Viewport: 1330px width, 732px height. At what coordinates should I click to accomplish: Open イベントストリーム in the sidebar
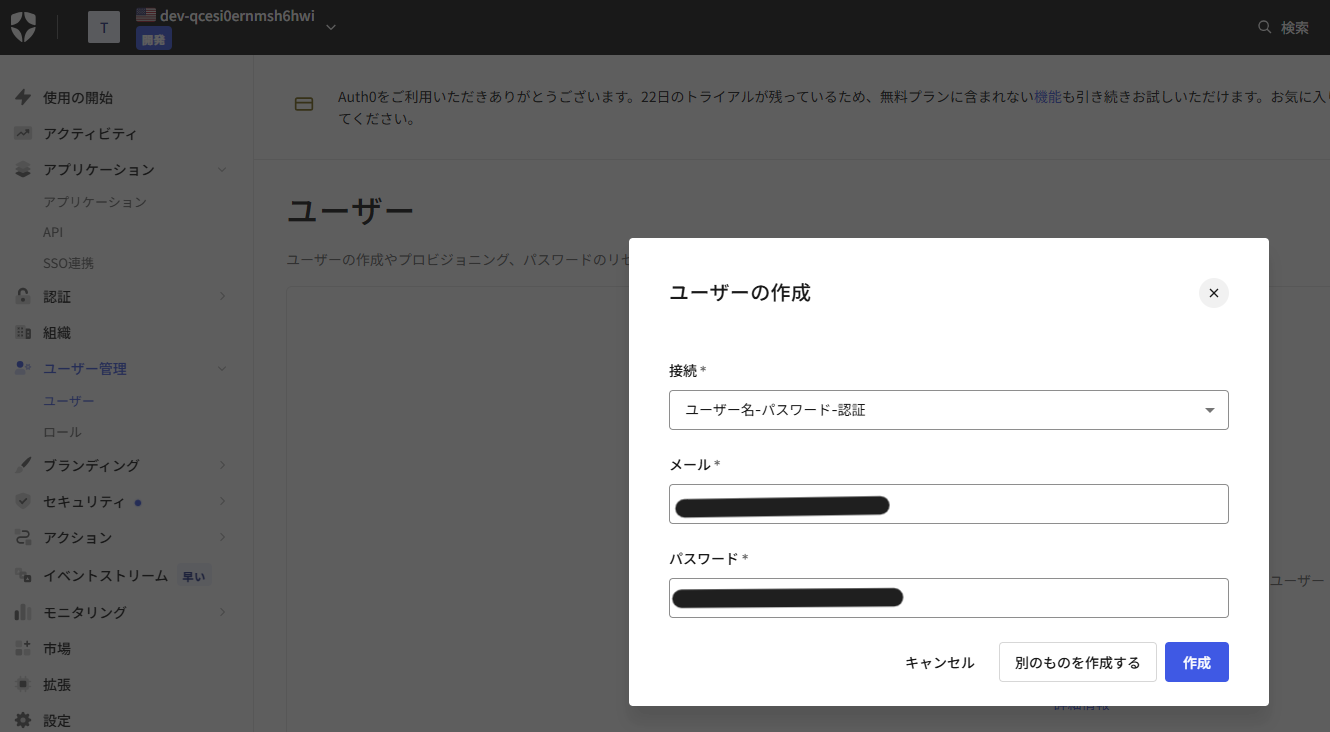click(105, 575)
